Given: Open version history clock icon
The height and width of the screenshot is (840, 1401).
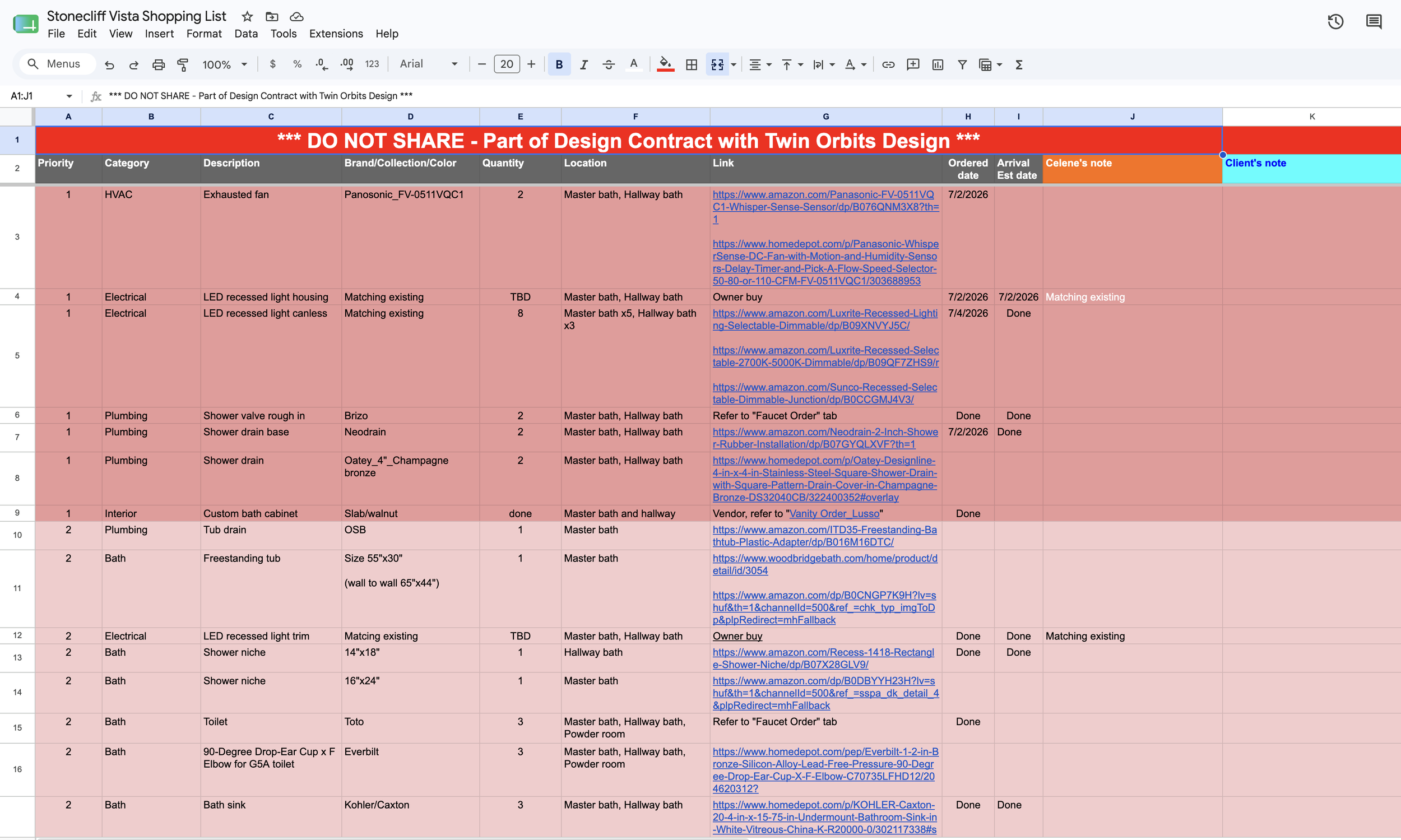Looking at the screenshot, I should (1335, 22).
